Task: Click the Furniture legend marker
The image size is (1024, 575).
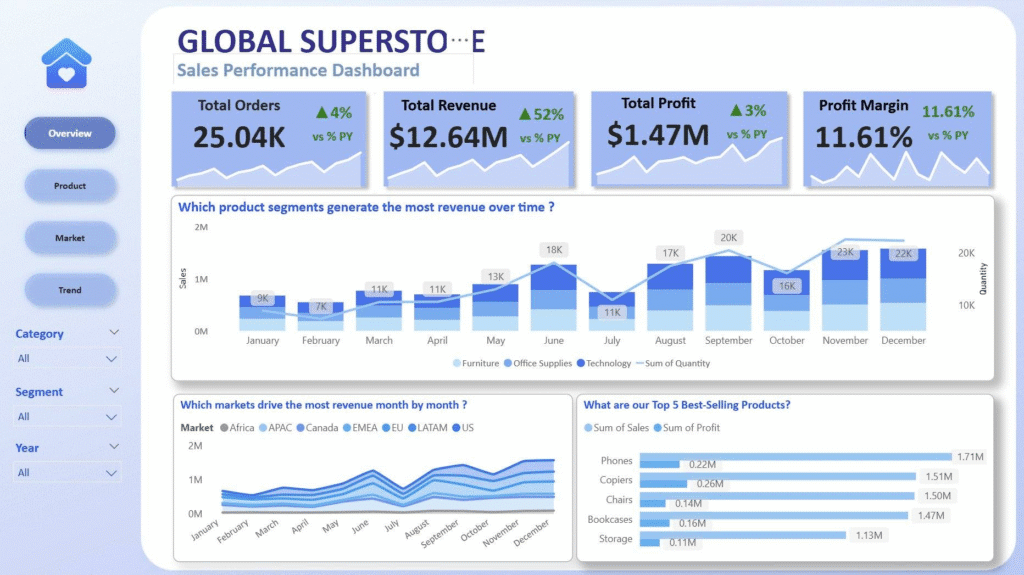Action: click(x=456, y=363)
